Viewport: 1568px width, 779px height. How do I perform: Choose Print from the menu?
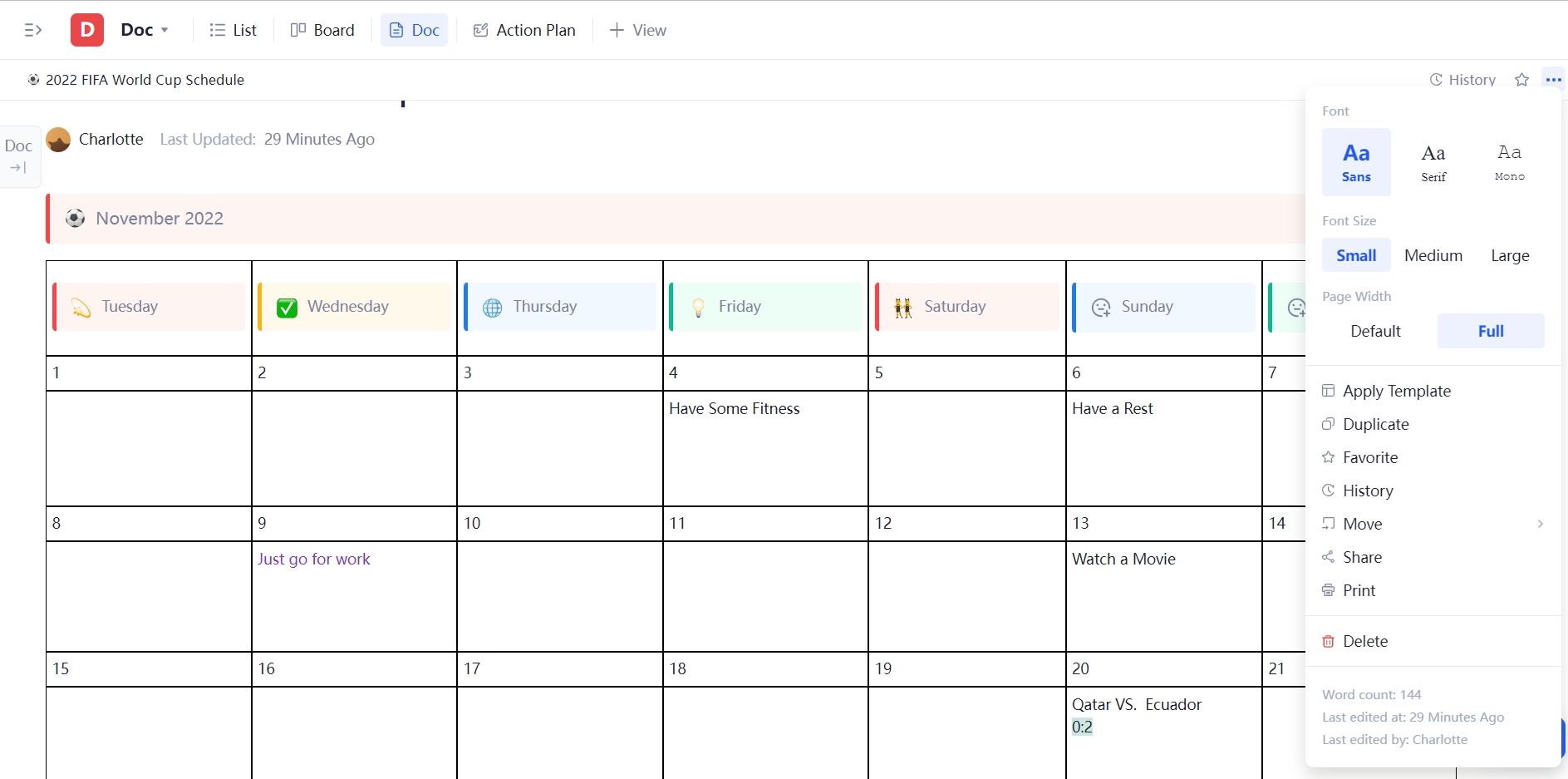click(x=1433, y=590)
